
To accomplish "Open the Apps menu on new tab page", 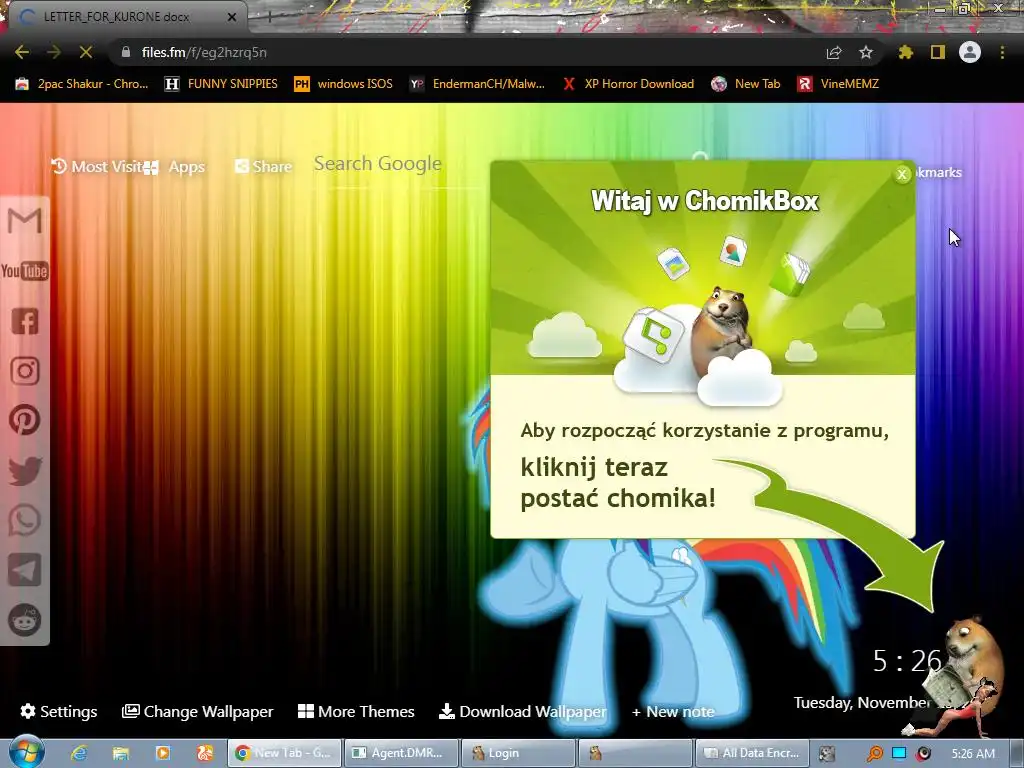I will click(175, 167).
